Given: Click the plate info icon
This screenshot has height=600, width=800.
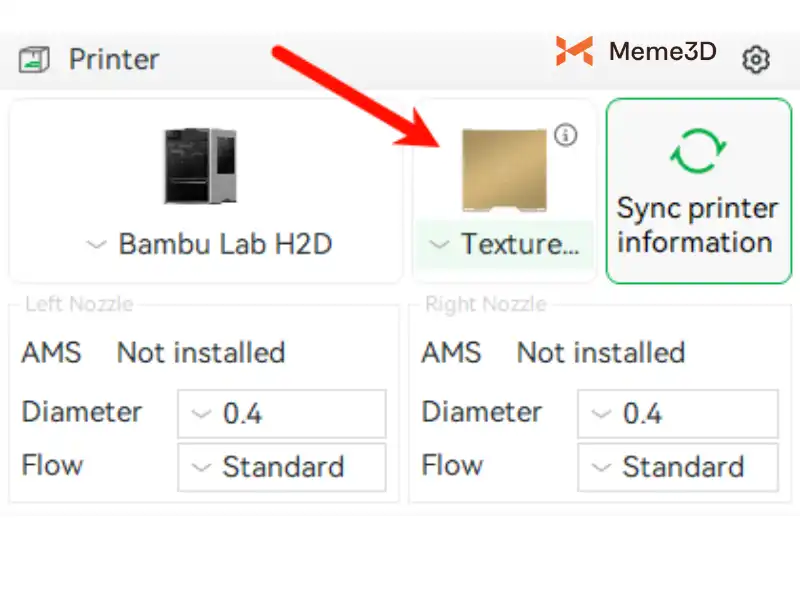Looking at the screenshot, I should [566, 135].
